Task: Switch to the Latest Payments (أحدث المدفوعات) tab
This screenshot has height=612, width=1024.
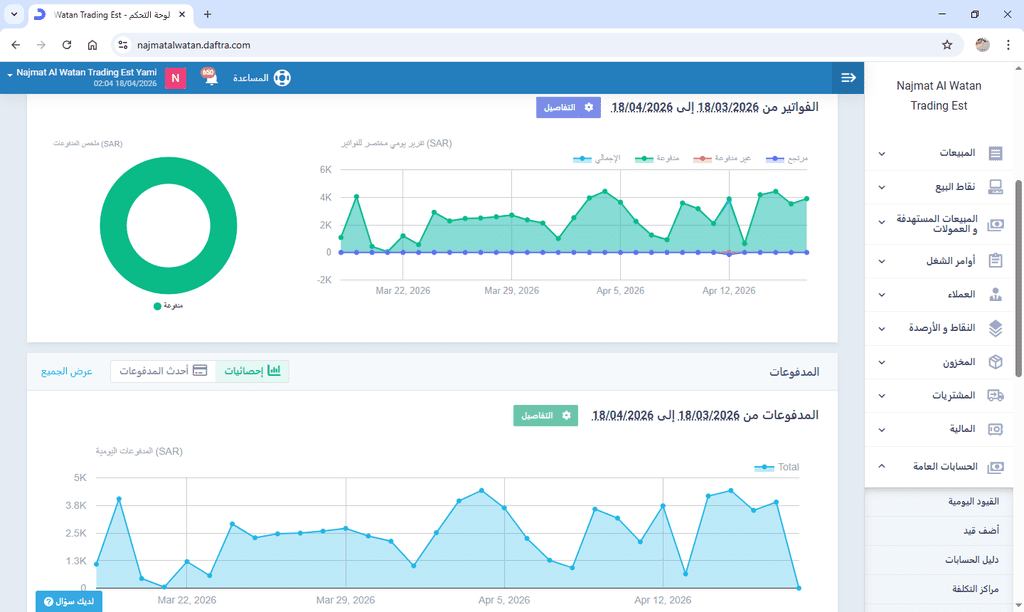Action: pyautogui.click(x=162, y=371)
